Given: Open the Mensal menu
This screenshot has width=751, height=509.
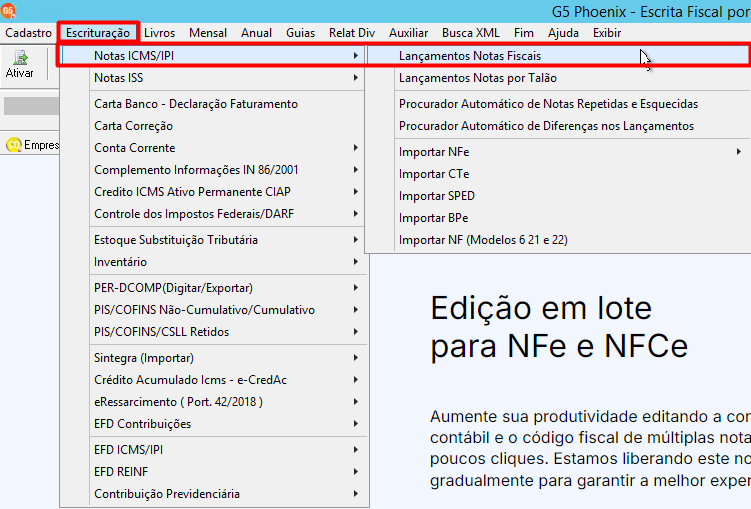Looking at the screenshot, I should pos(208,33).
